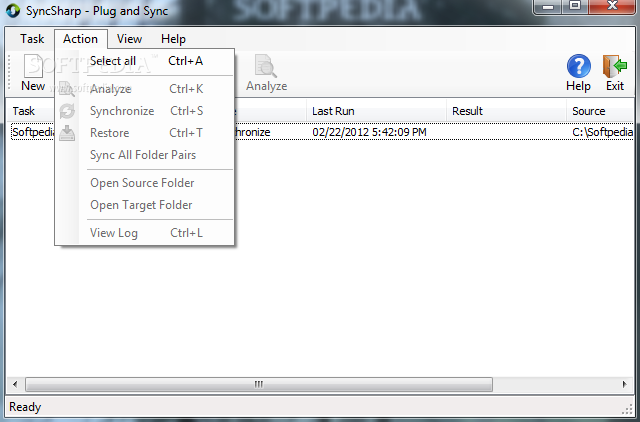Click the toolbar drag grip handle
Image resolution: width=640 pixels, height=422 pixels.
coord(9,73)
